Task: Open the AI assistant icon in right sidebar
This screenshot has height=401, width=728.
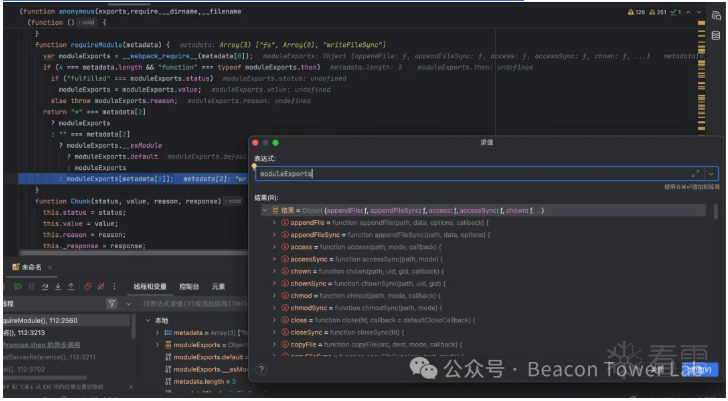Action: pos(716,16)
